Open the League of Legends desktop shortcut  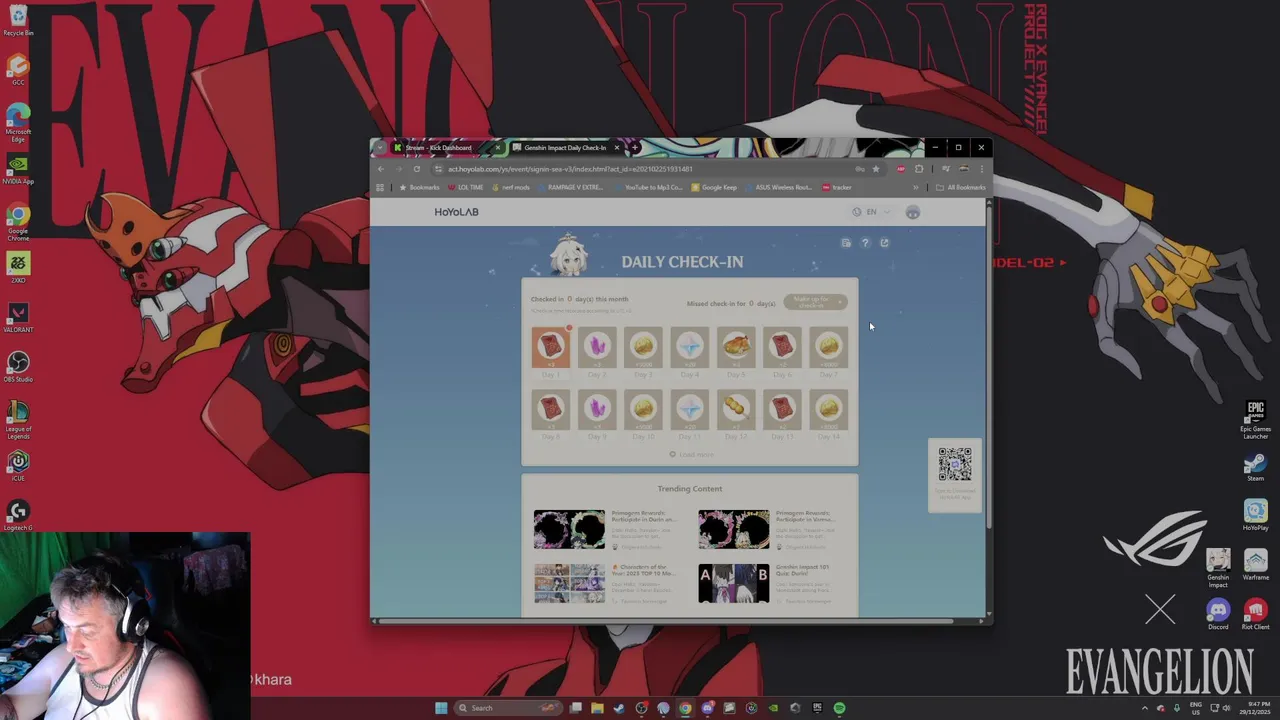point(18,420)
